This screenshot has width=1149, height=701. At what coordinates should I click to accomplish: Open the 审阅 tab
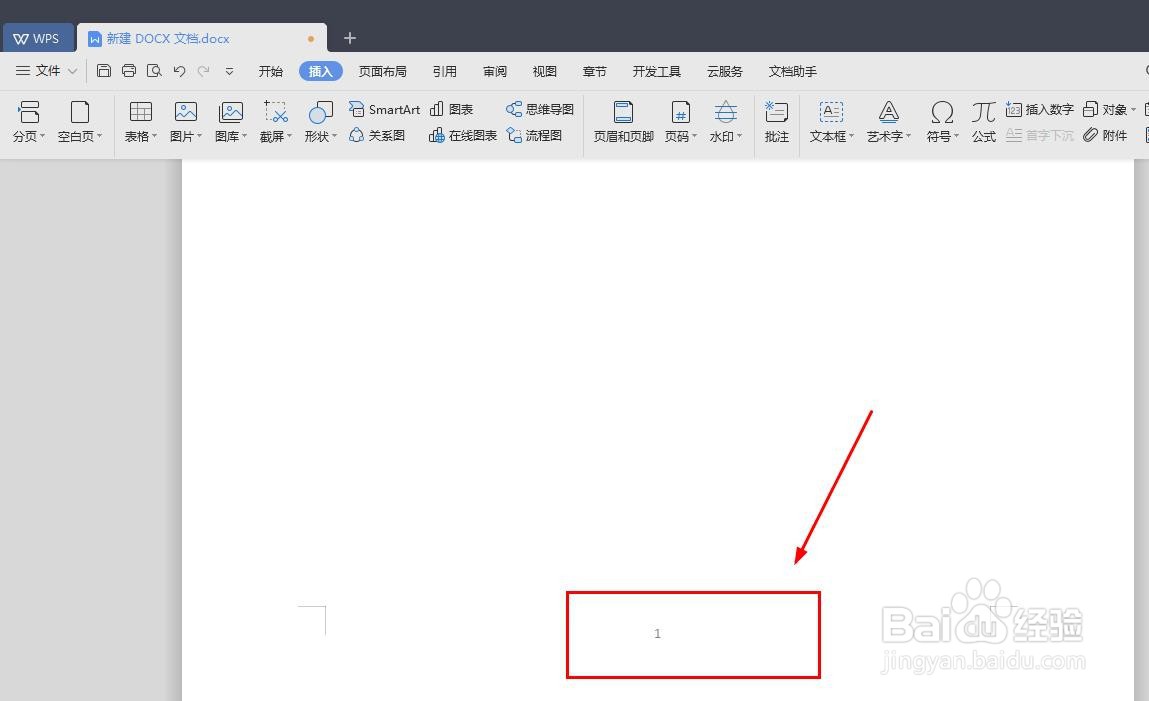(x=495, y=71)
